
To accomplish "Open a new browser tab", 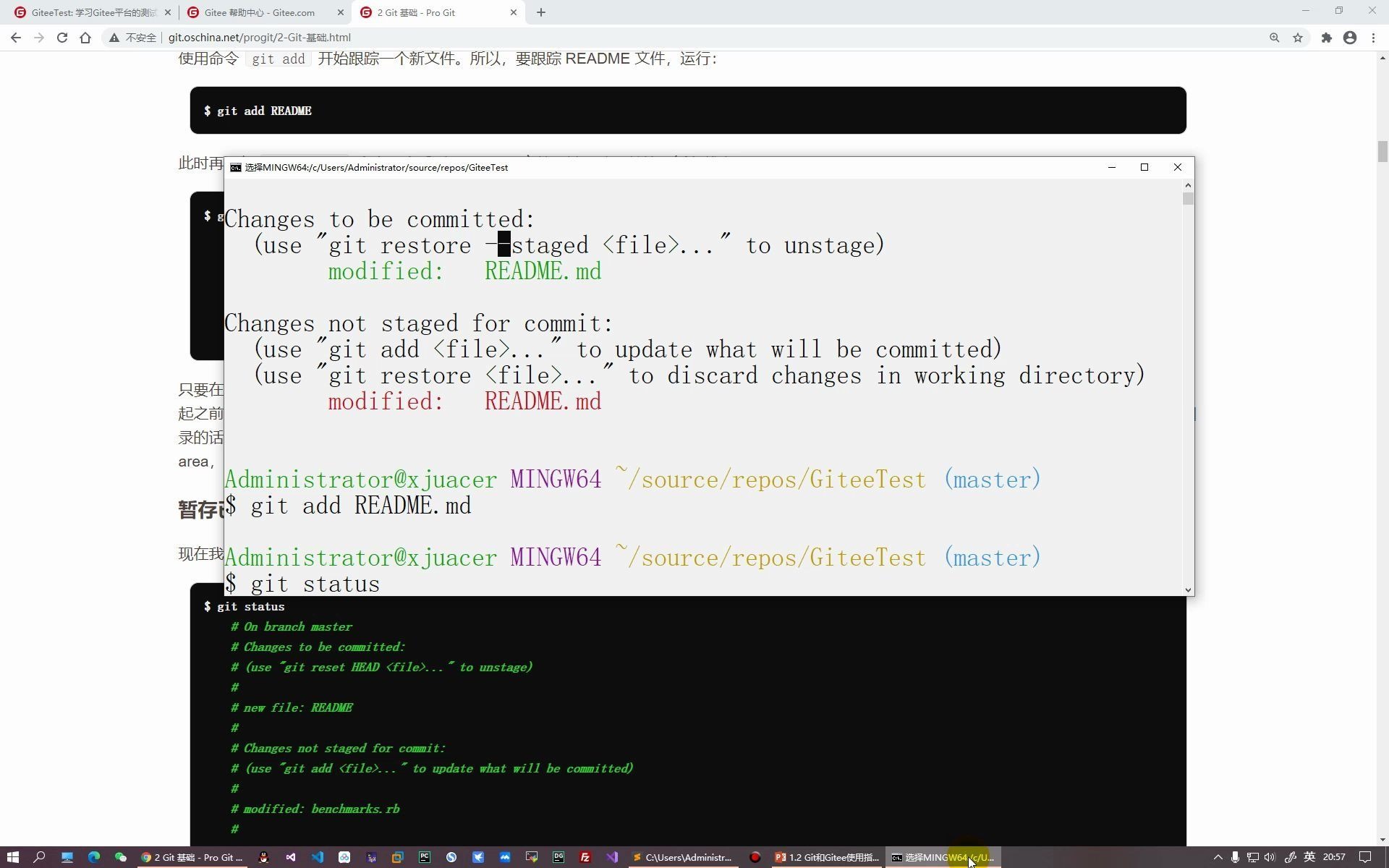I will (x=540, y=12).
